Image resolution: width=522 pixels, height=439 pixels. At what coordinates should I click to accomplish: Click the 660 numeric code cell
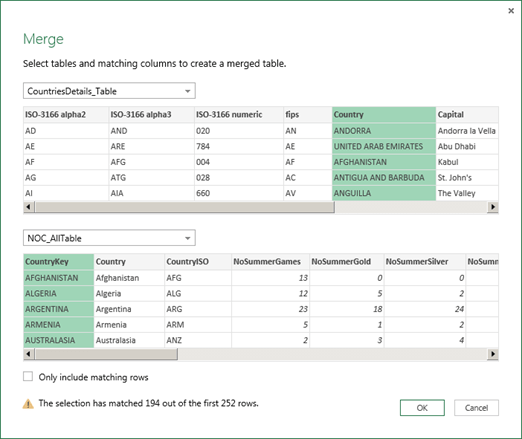(x=239, y=193)
